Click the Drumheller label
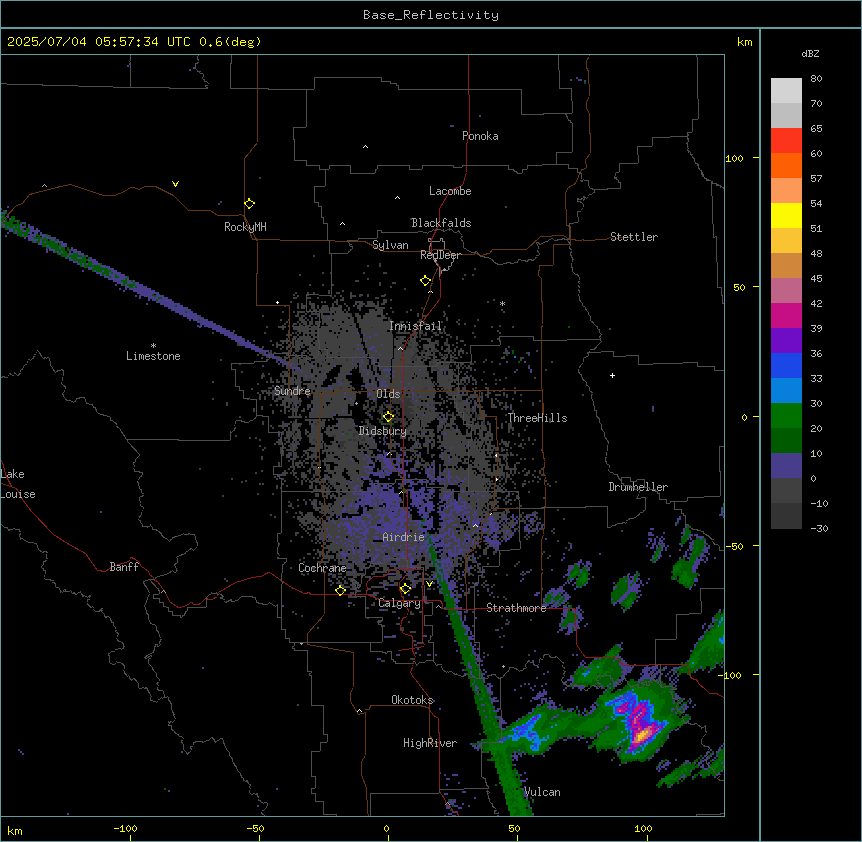This screenshot has width=862, height=842. 638,487
